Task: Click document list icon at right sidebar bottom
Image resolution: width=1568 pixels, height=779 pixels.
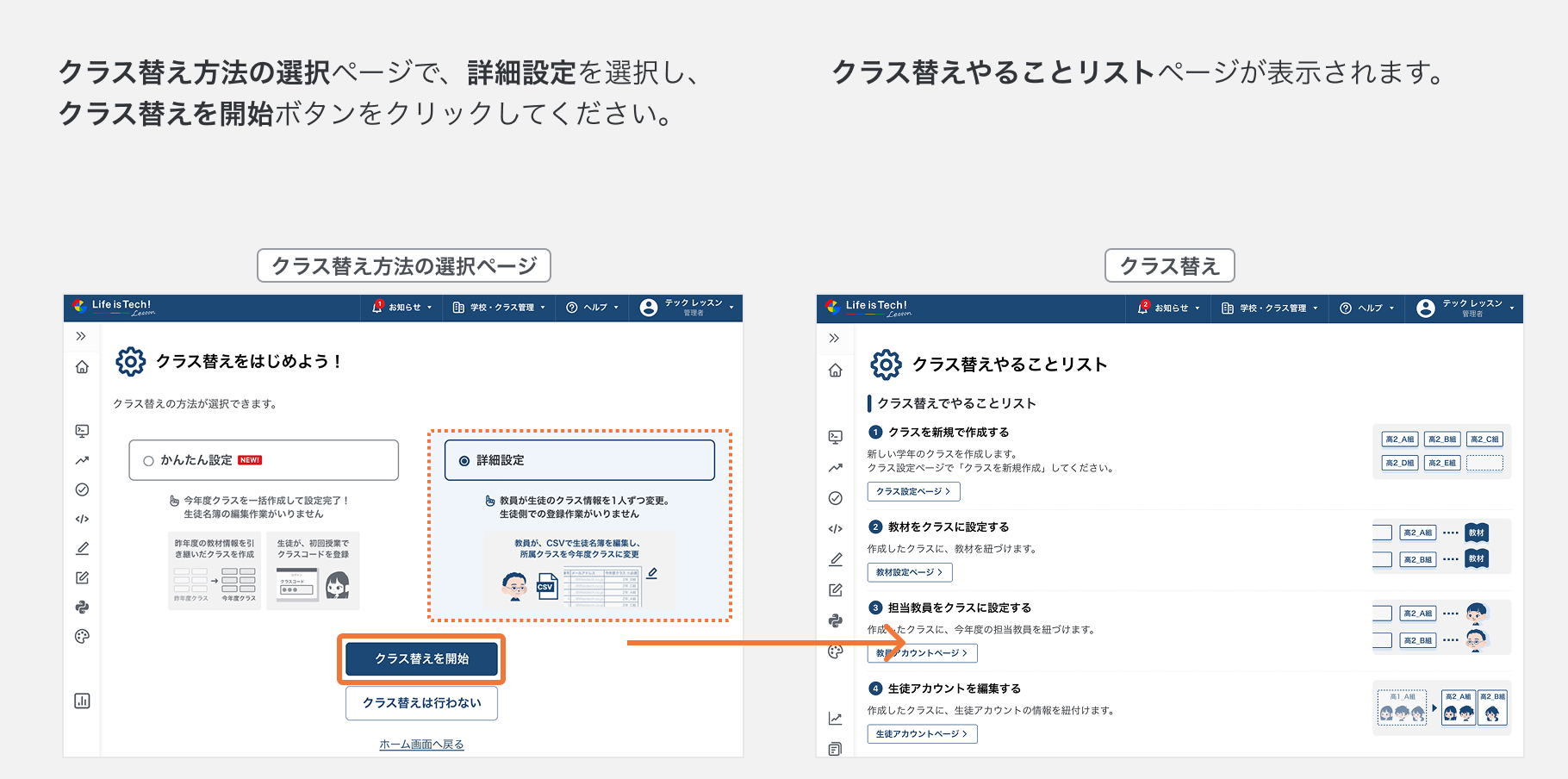Action: coord(835,749)
